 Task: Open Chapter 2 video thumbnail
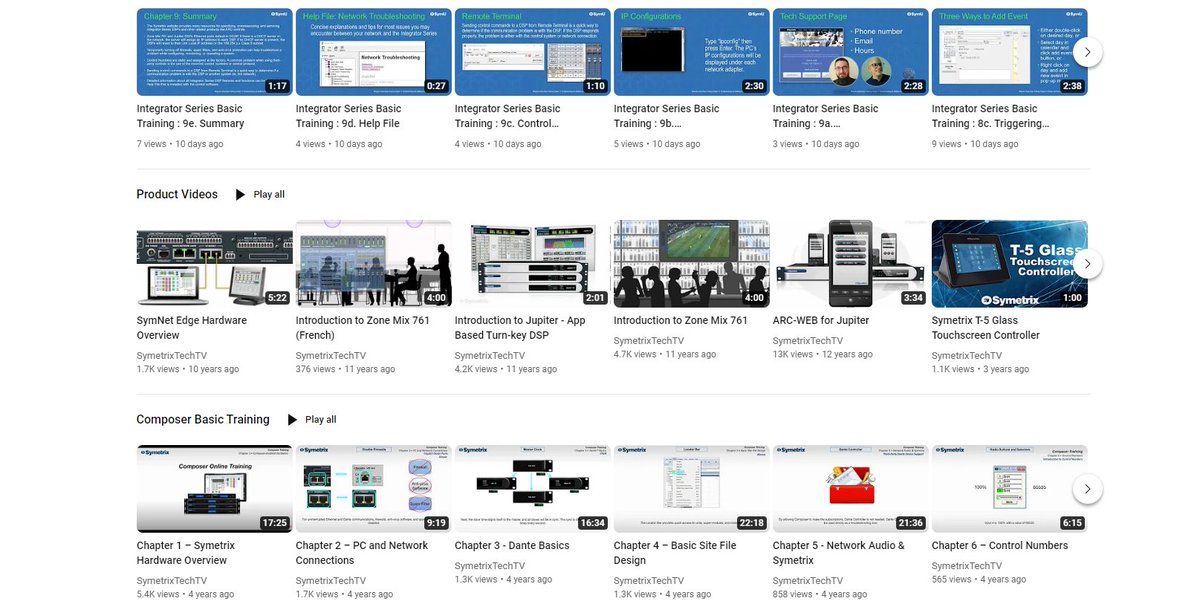[374, 489]
